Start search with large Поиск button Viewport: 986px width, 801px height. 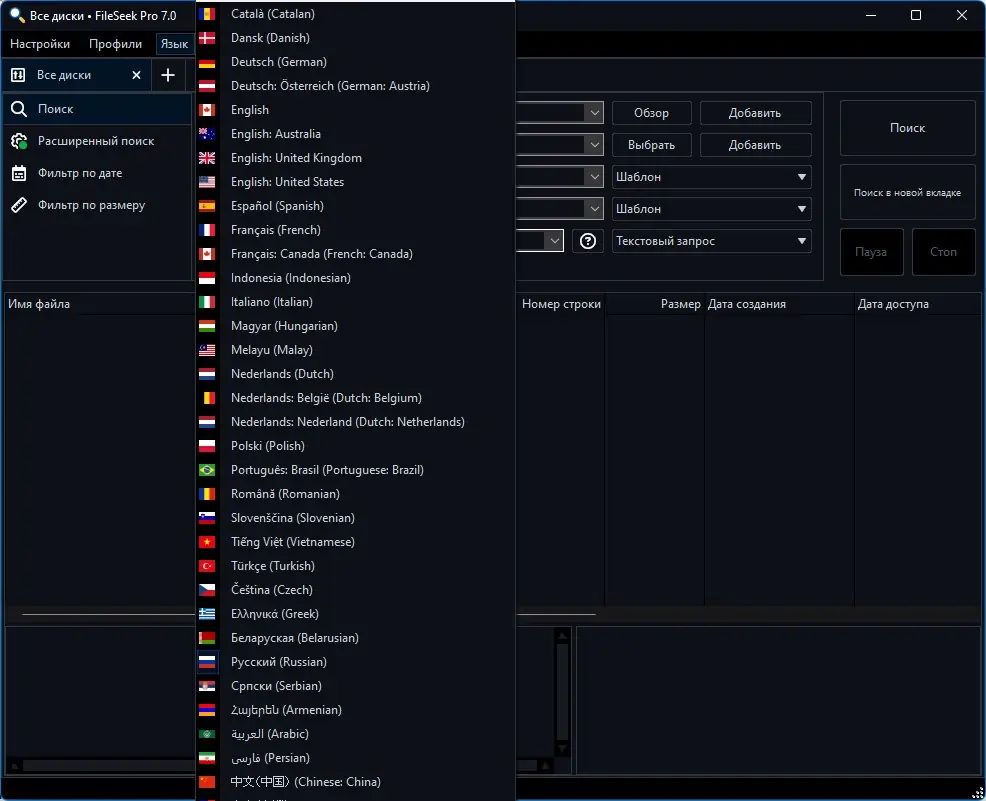pyautogui.click(x=907, y=128)
